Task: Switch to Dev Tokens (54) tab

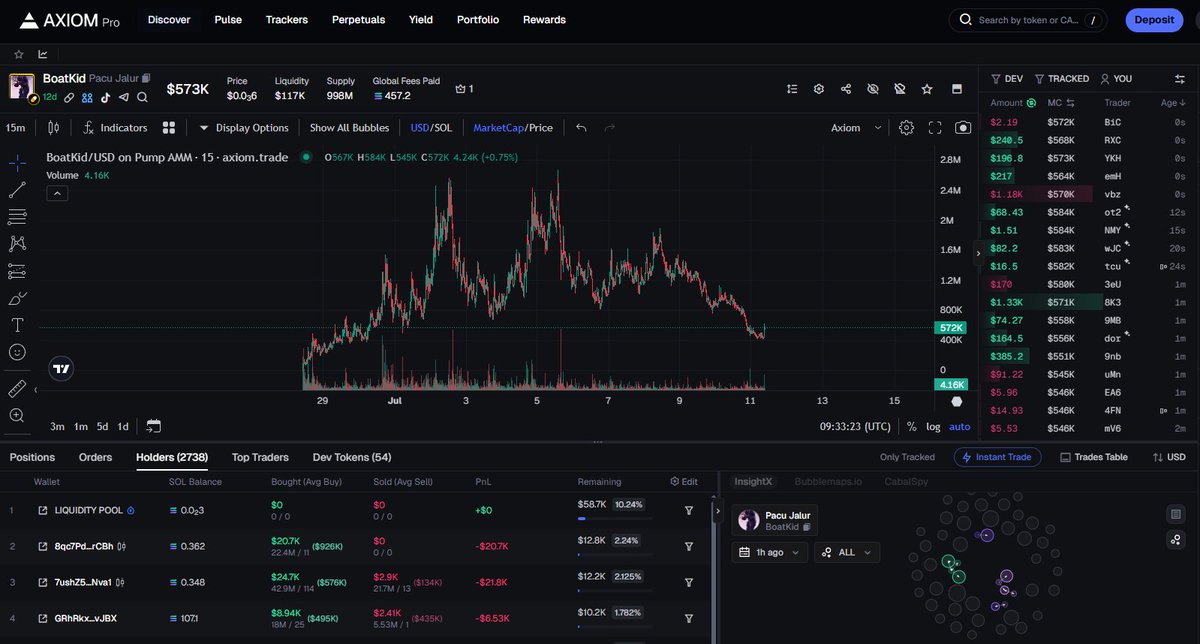Action: click(x=352, y=457)
